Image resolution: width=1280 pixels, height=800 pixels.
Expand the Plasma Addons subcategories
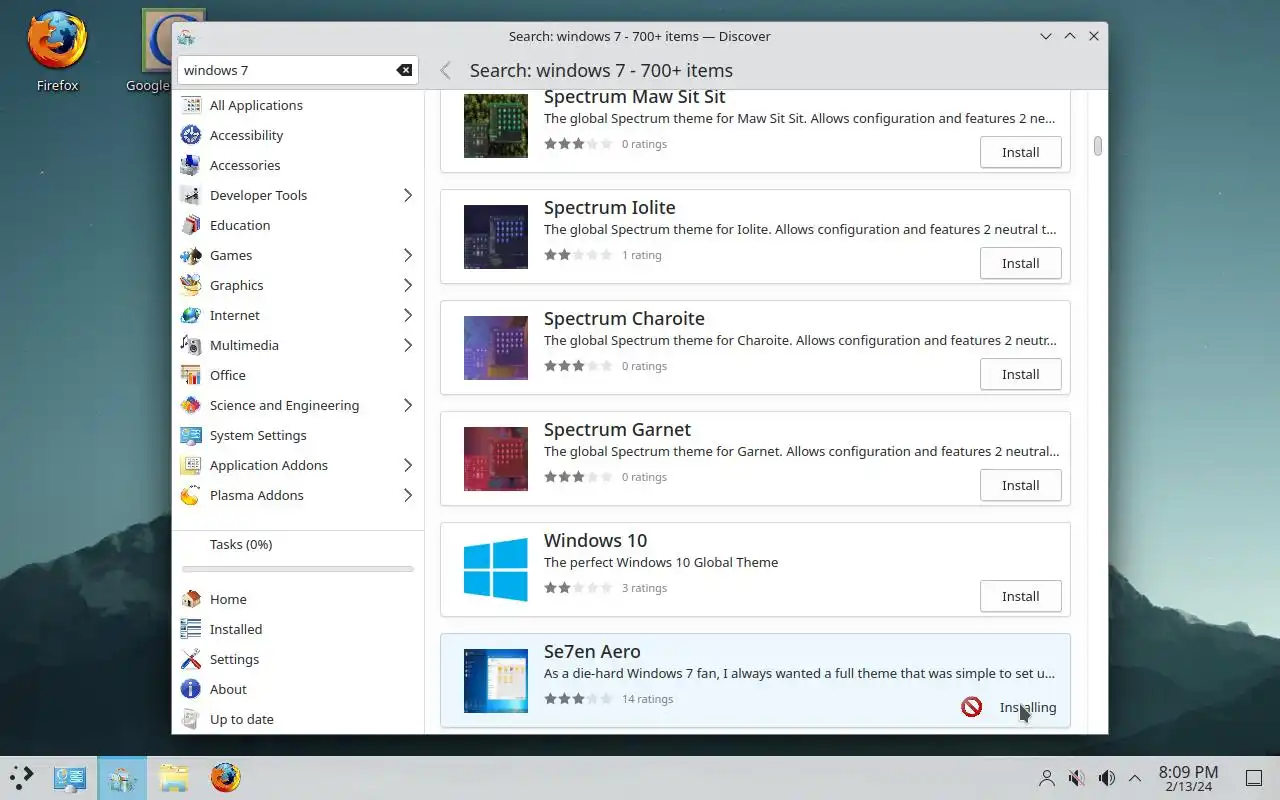(408, 495)
